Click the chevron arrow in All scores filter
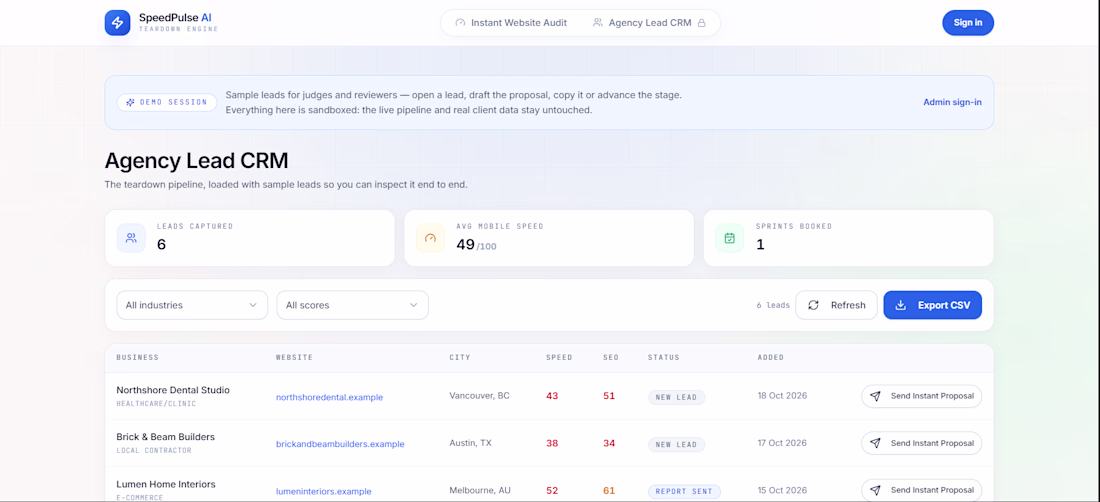Viewport: 1100px width, 502px height. [x=414, y=305]
